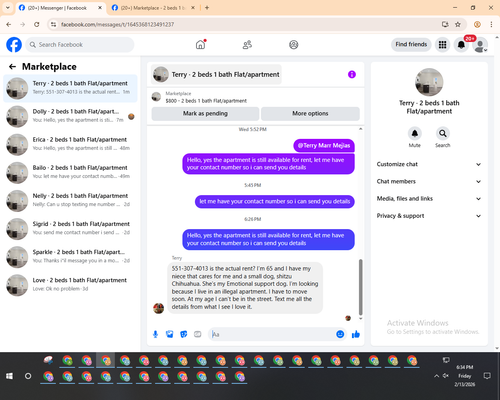The width and height of the screenshot is (500, 400).
Task: Select the Dolly conversation in the list
Action: pos(70,116)
